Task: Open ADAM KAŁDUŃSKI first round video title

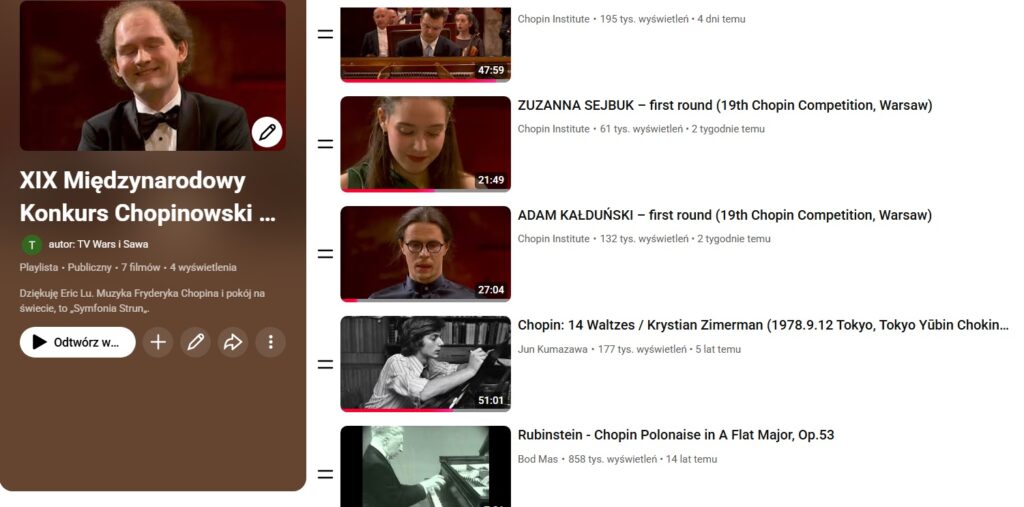Action: coord(724,215)
